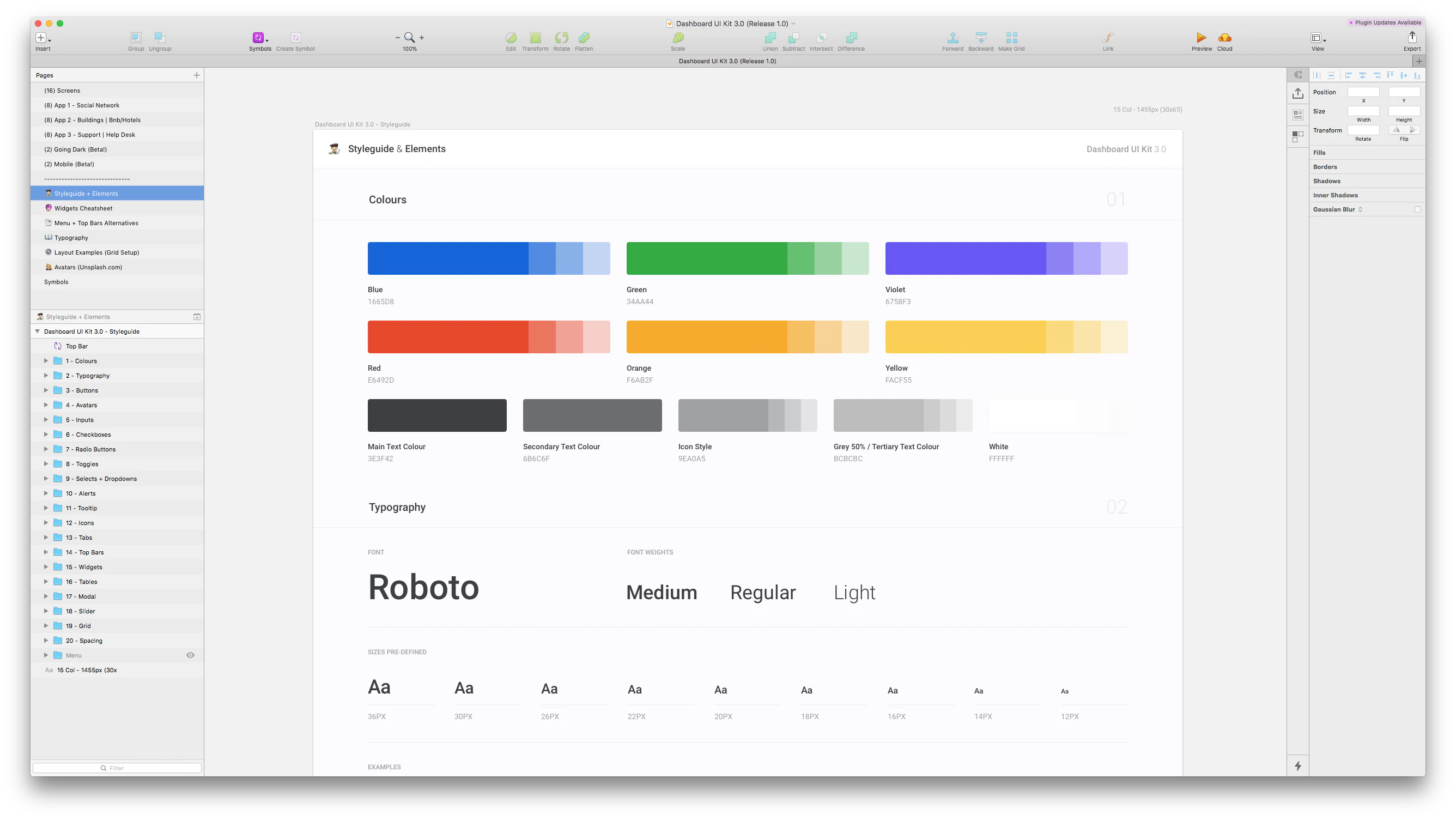
Task: Click the Make Grid icon
Action: click(x=1012, y=38)
